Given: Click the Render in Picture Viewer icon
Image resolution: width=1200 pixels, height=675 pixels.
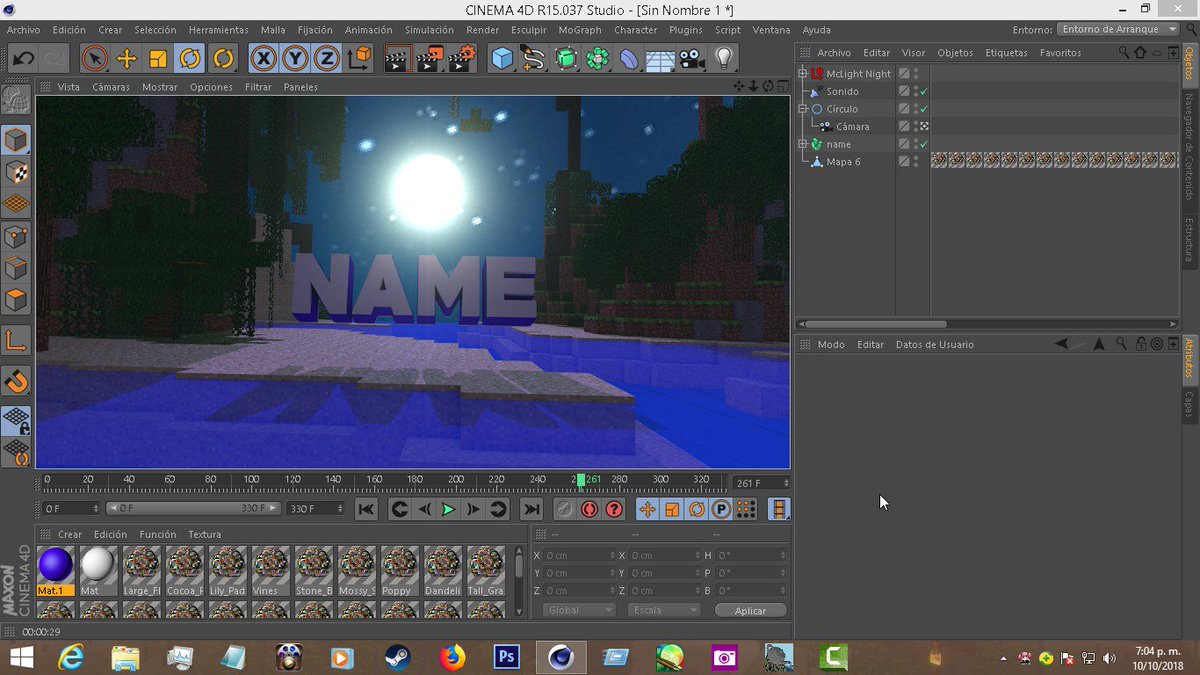Looking at the screenshot, I should point(428,59).
